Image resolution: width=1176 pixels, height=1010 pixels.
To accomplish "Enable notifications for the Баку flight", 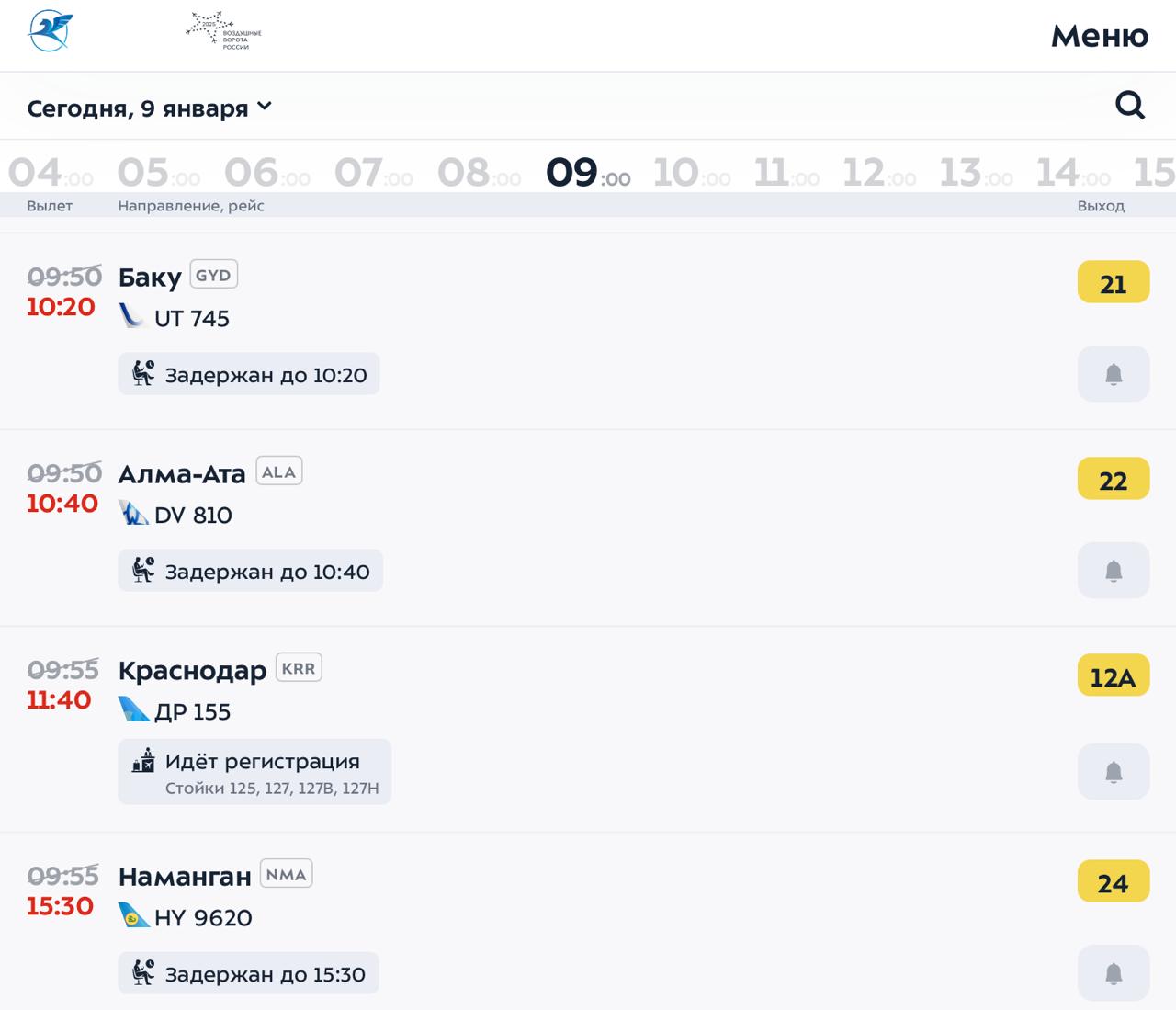I will (1114, 373).
